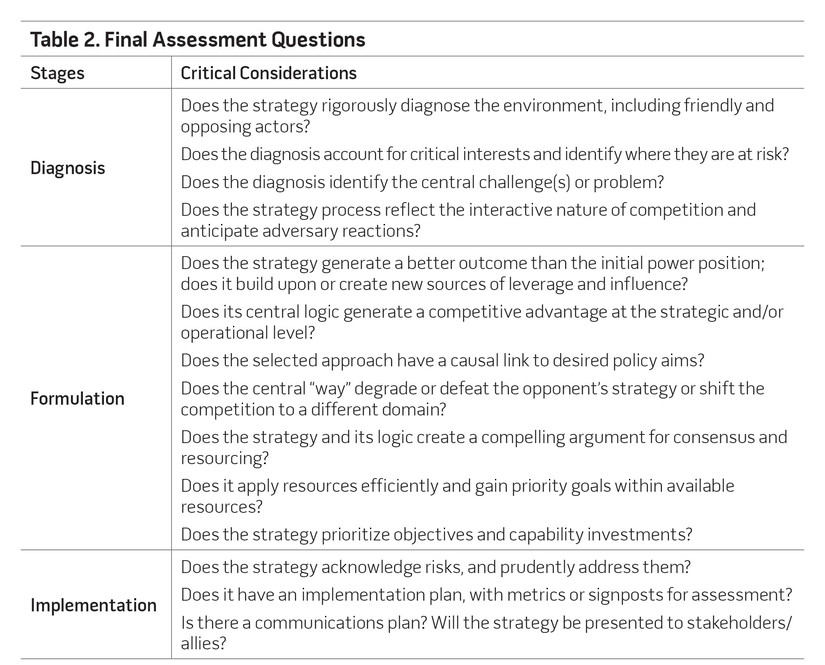The width and height of the screenshot is (825, 665).
Task: Select the competitive advantage question text
Action: (482, 322)
